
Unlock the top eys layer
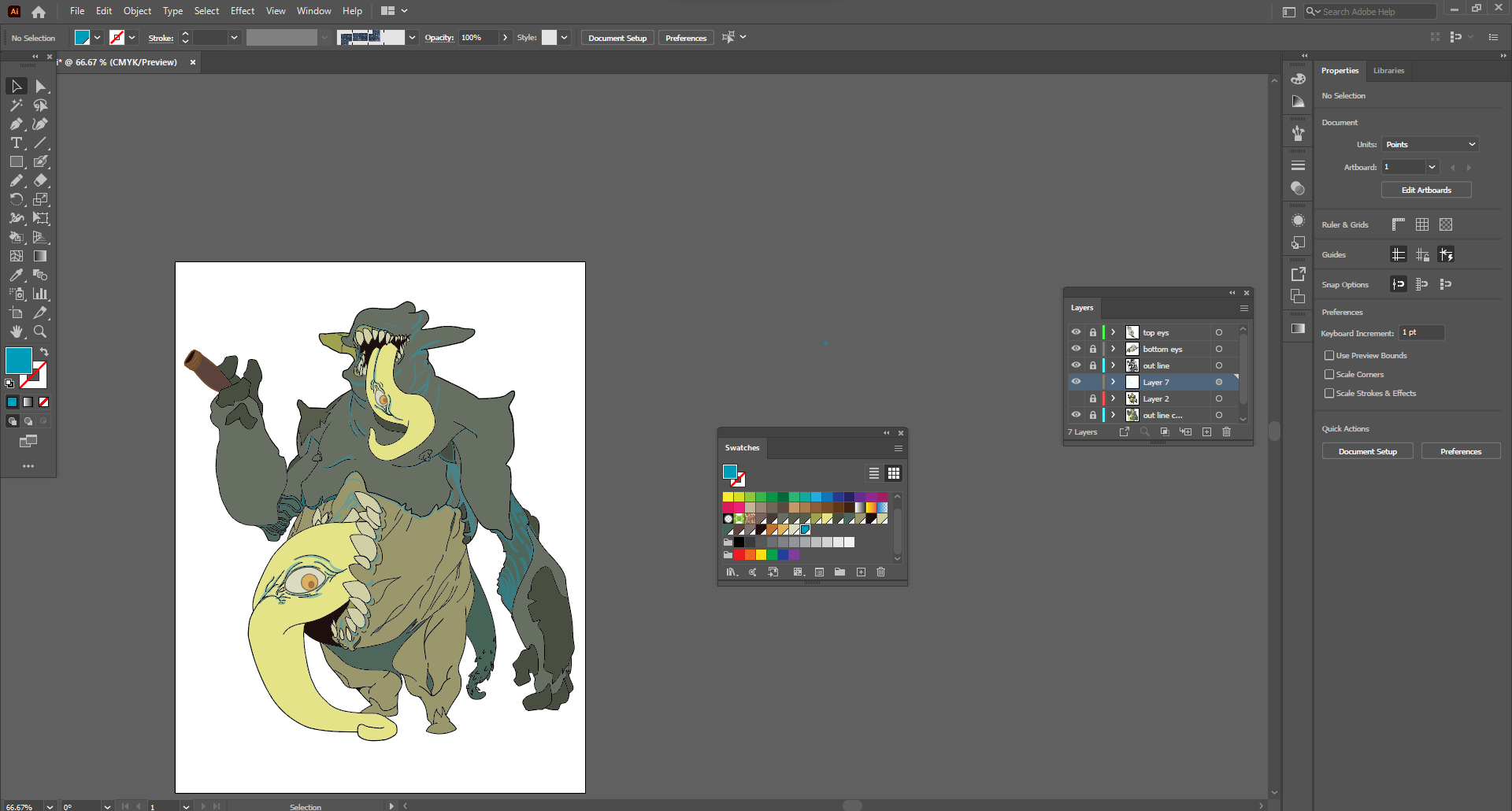click(1093, 332)
